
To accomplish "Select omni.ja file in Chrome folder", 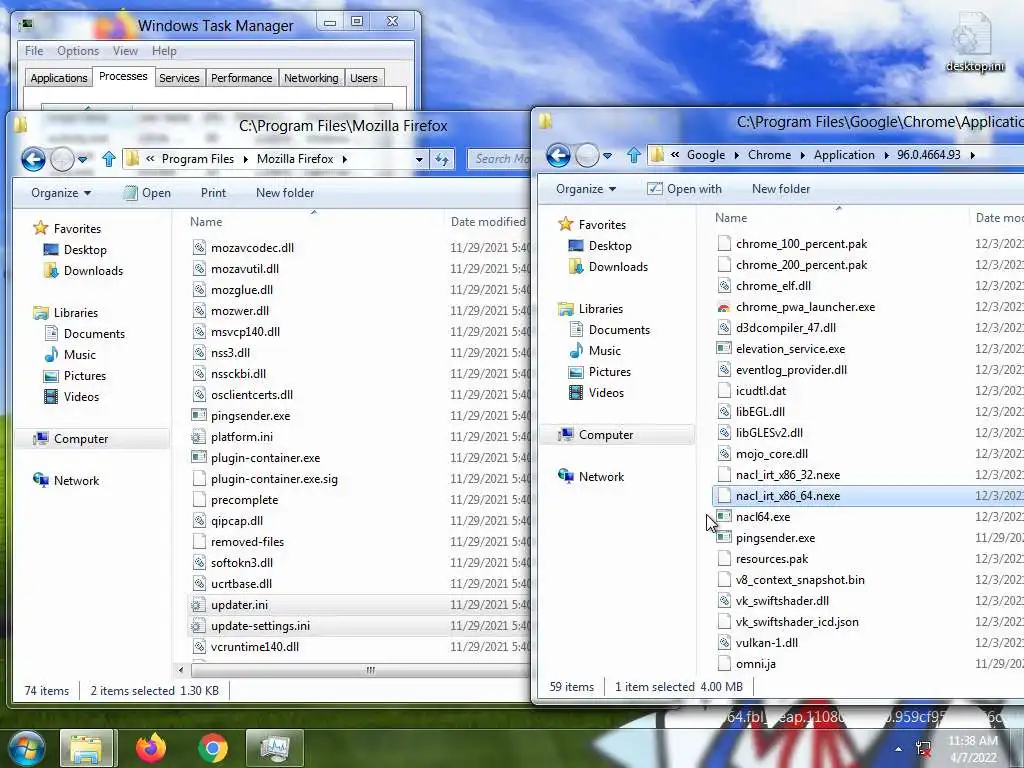I will coord(756,664).
